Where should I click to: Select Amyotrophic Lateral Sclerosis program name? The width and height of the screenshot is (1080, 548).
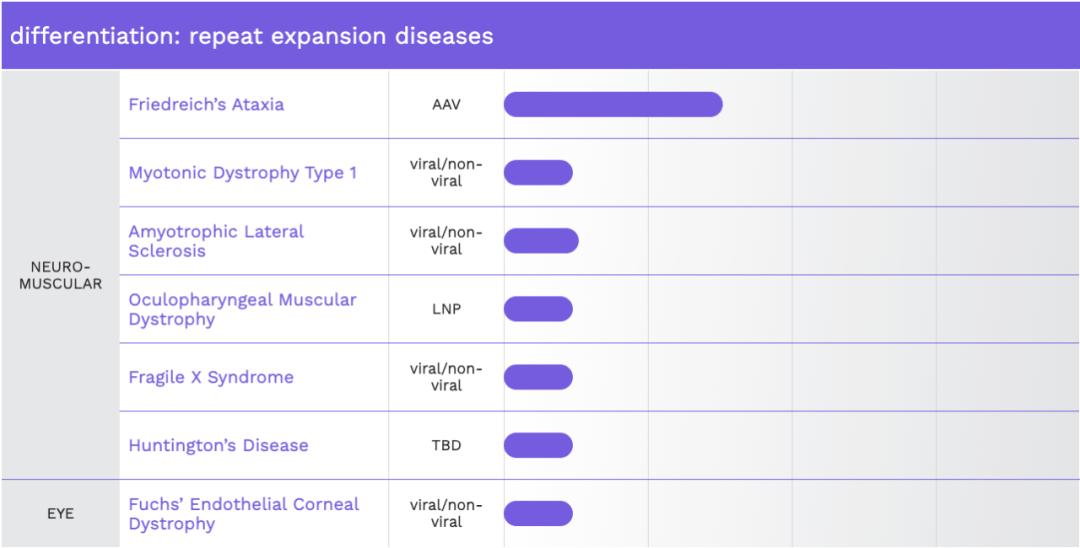pos(216,241)
